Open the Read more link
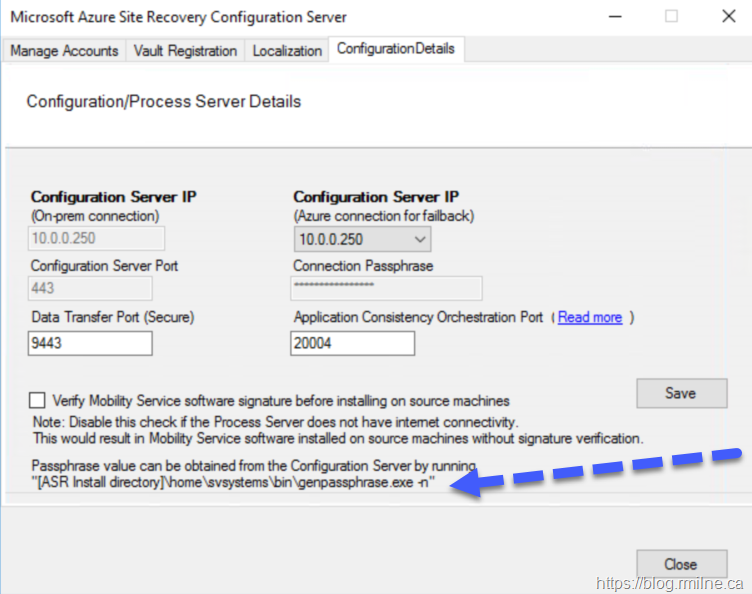The height and width of the screenshot is (594, 752). click(590, 317)
